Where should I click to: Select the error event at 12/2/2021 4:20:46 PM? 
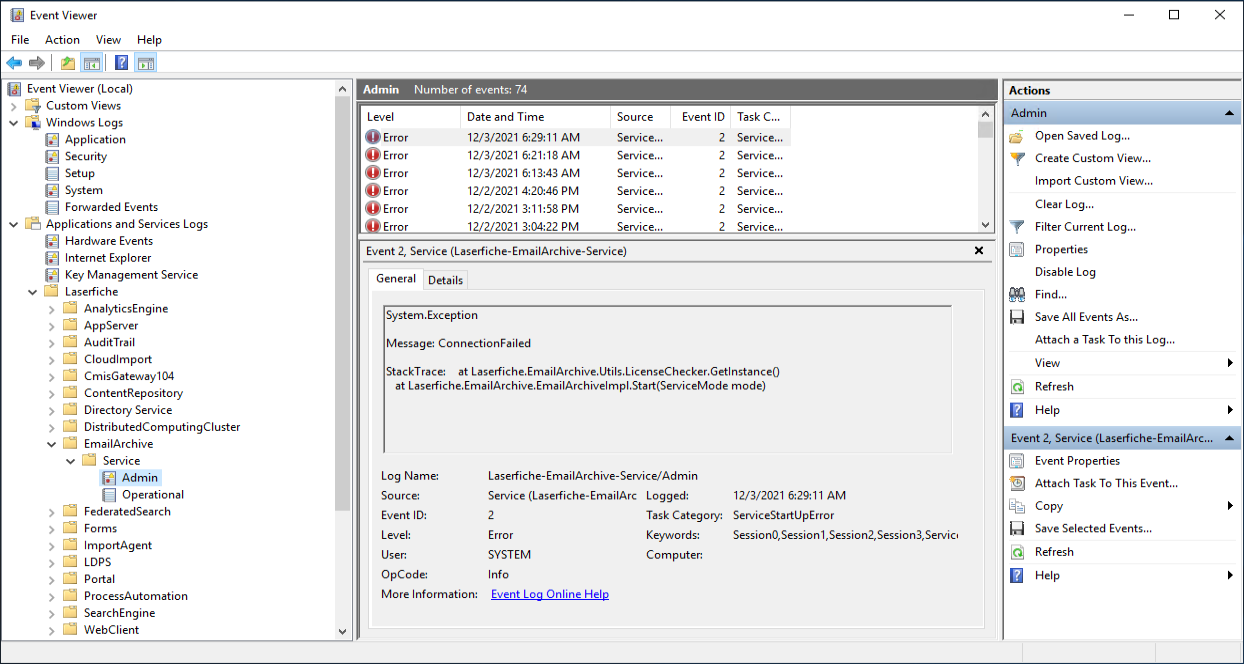[x=576, y=191]
